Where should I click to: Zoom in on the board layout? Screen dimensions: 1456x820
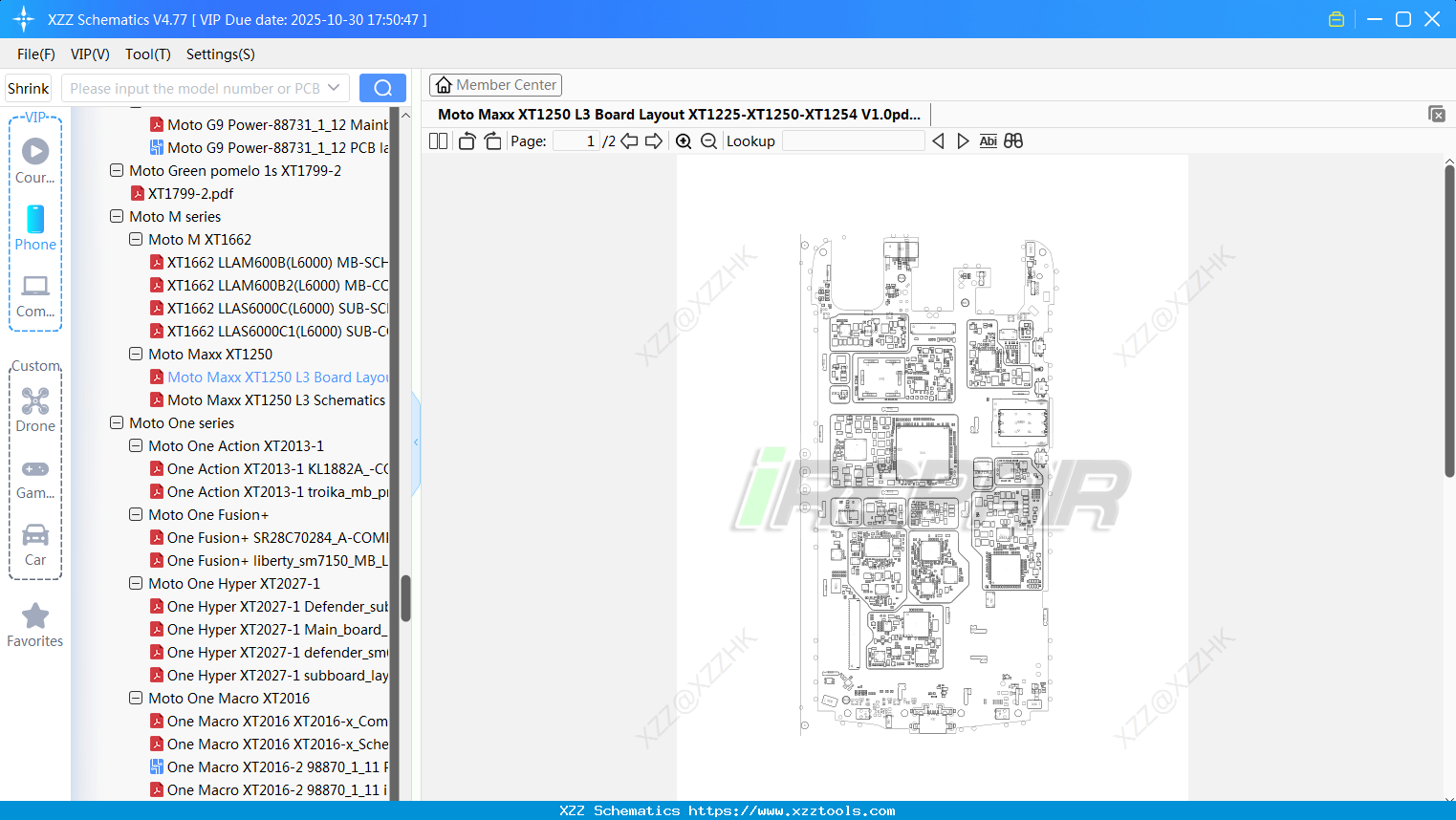click(x=685, y=140)
